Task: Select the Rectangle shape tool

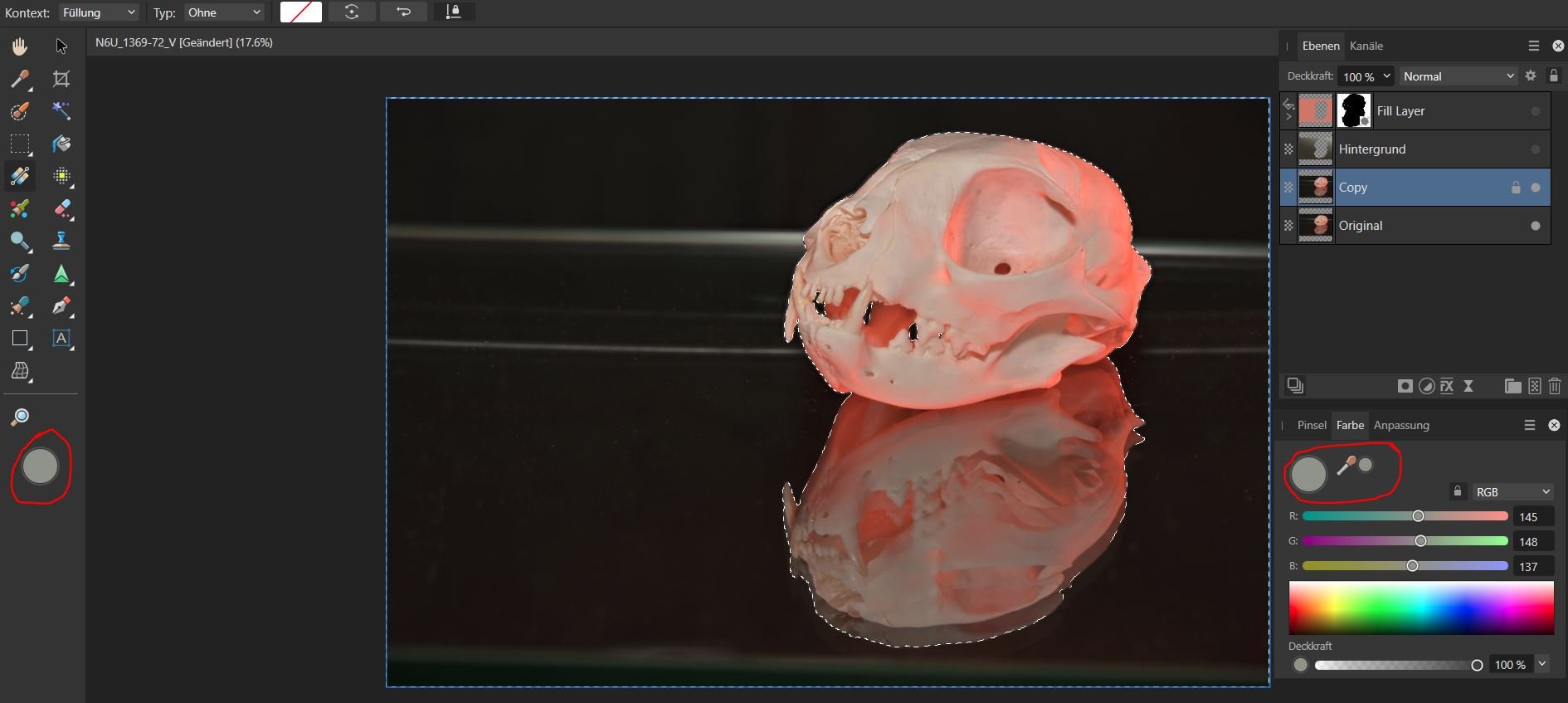Action: coord(20,339)
